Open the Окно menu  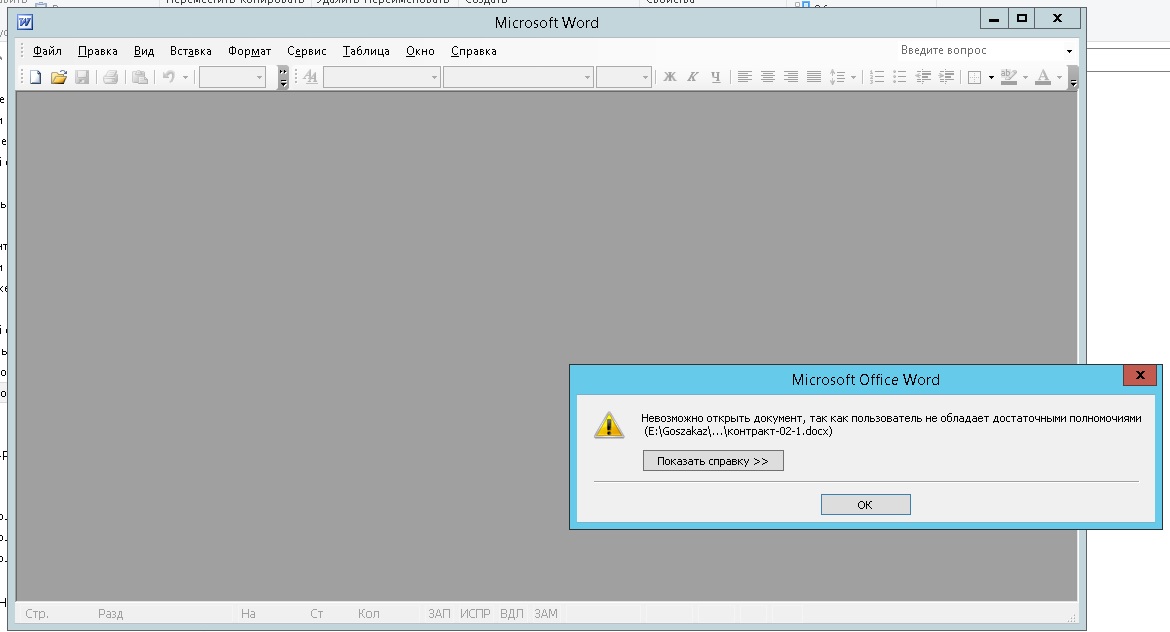click(x=420, y=51)
